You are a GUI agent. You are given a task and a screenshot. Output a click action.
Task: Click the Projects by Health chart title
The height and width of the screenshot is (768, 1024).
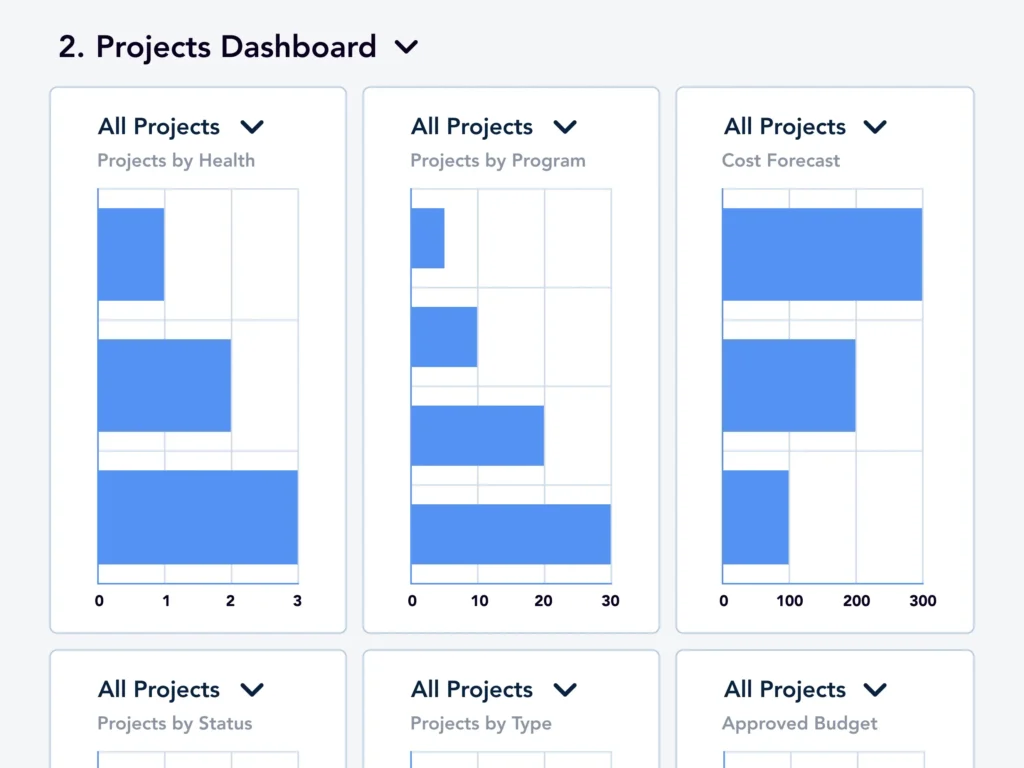click(176, 160)
